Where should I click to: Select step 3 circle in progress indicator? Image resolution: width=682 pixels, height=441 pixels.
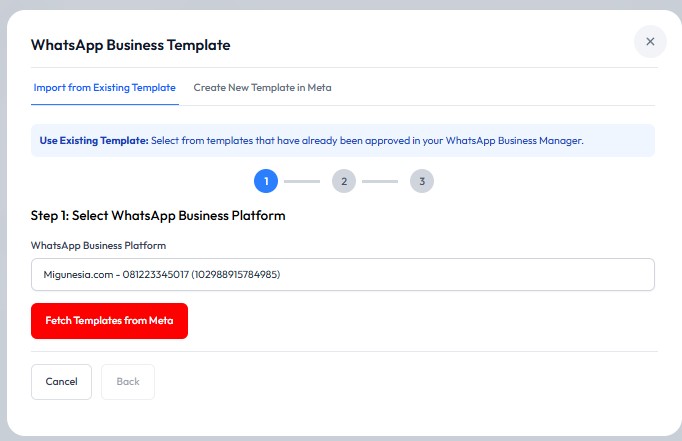pos(421,181)
